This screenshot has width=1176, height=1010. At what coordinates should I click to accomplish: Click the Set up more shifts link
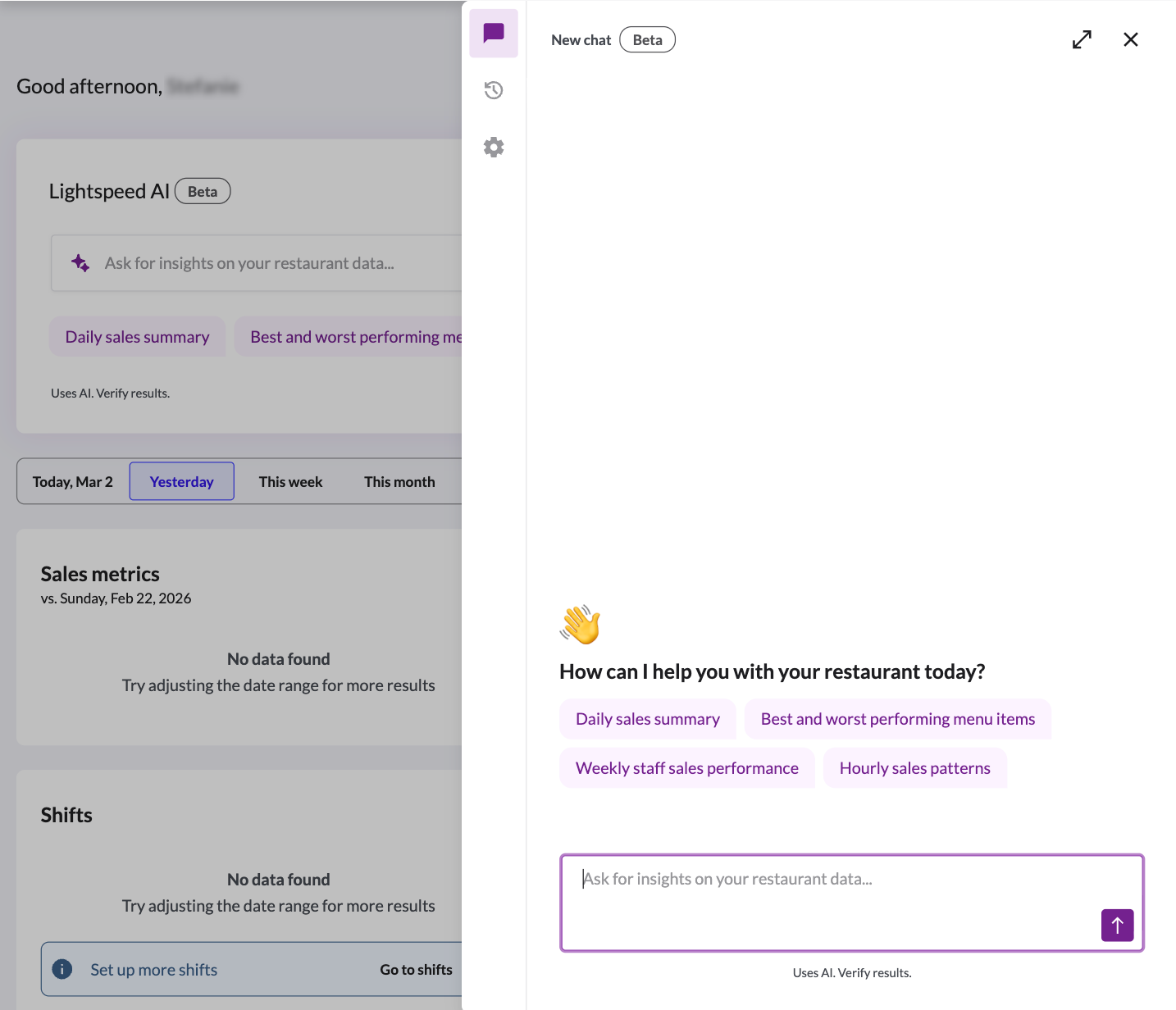point(153,968)
